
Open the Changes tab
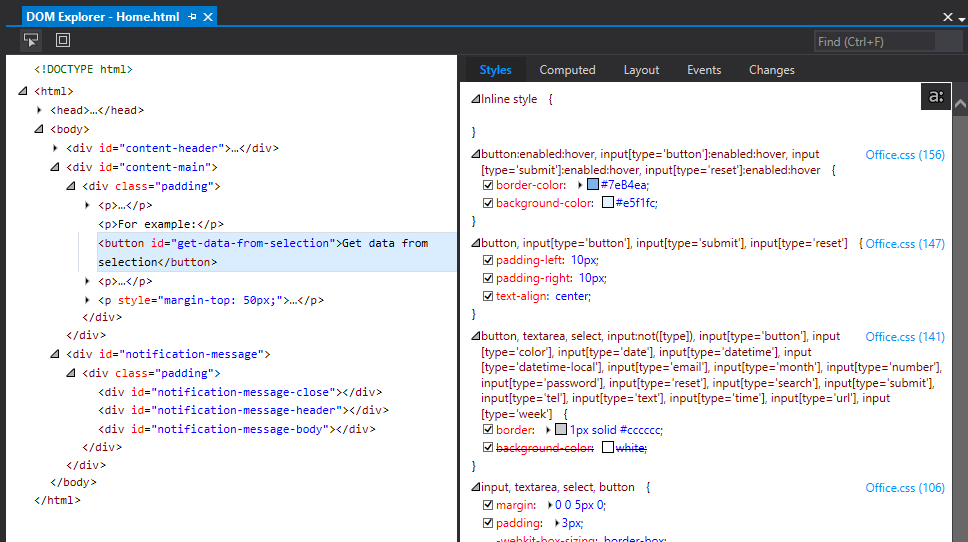tap(772, 70)
